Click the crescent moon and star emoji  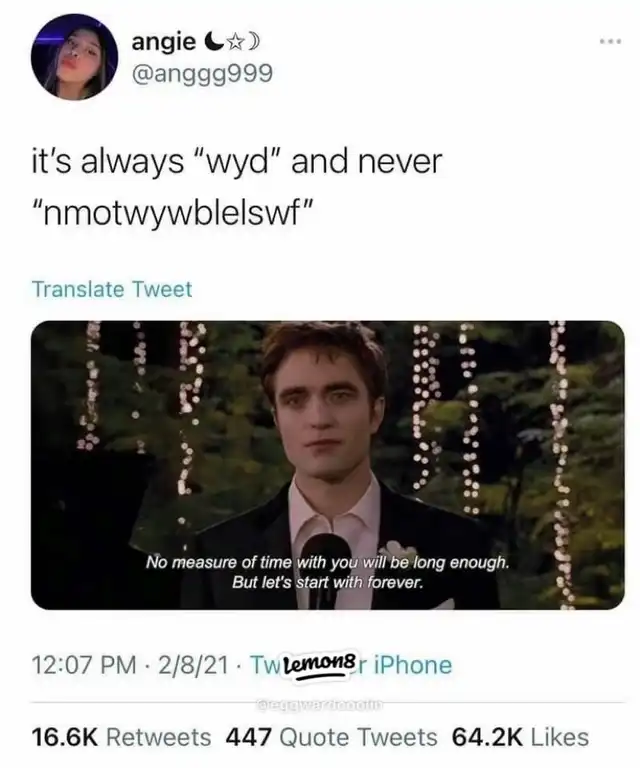coord(230,43)
